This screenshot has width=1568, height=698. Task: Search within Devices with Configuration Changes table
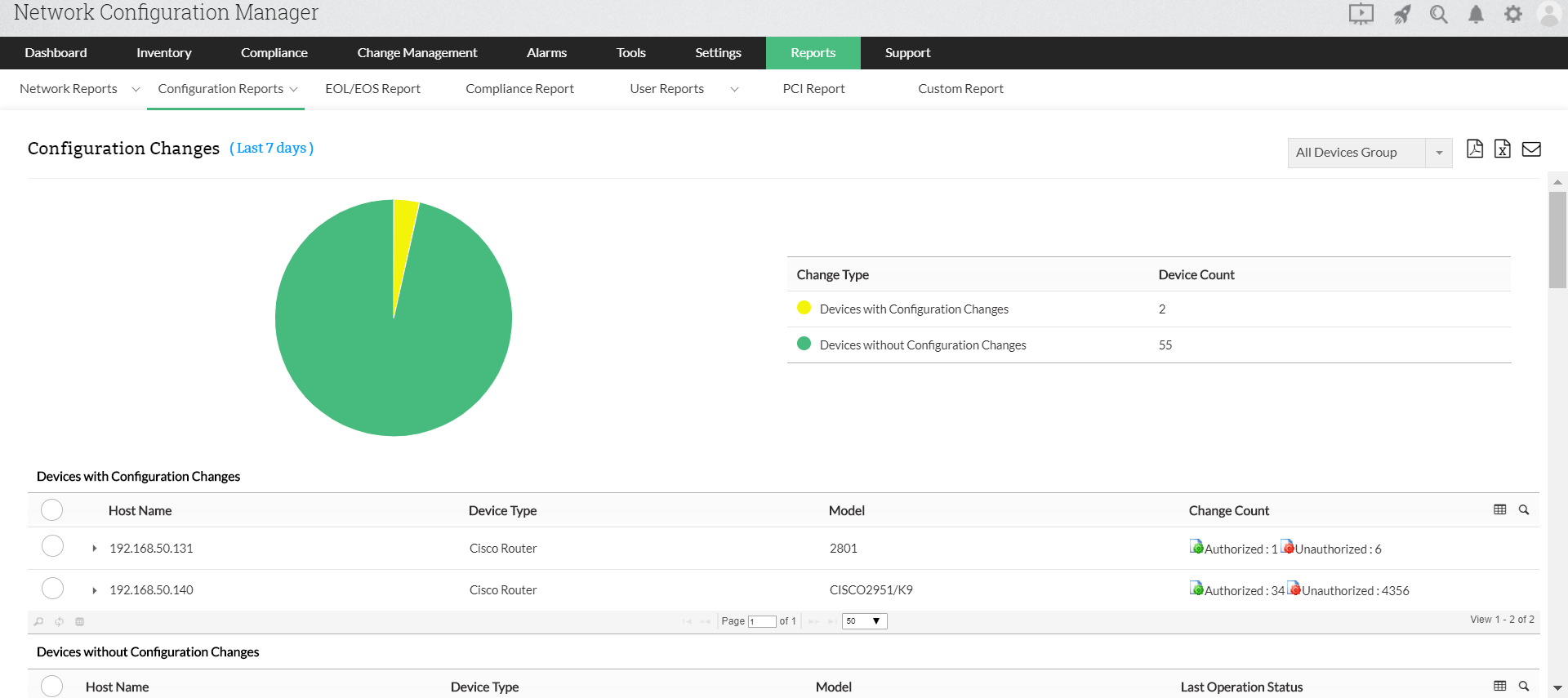[x=1524, y=509]
